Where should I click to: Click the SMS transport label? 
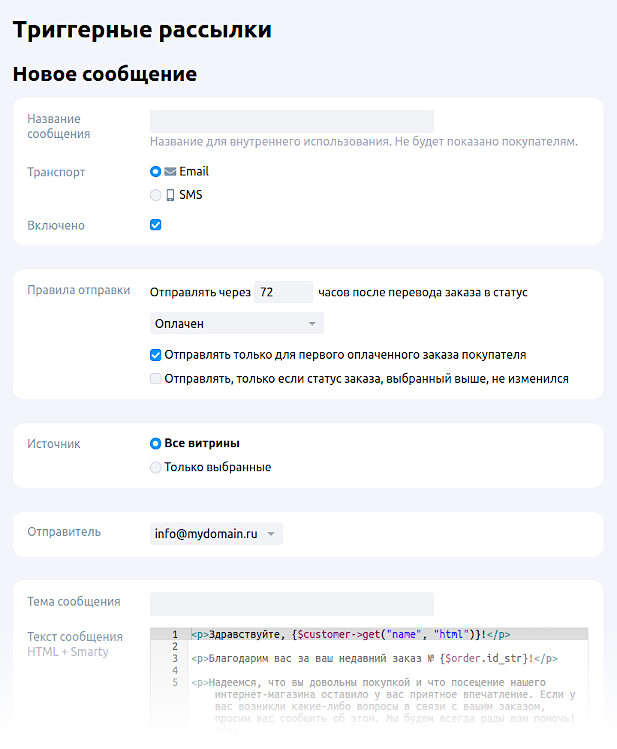191,195
